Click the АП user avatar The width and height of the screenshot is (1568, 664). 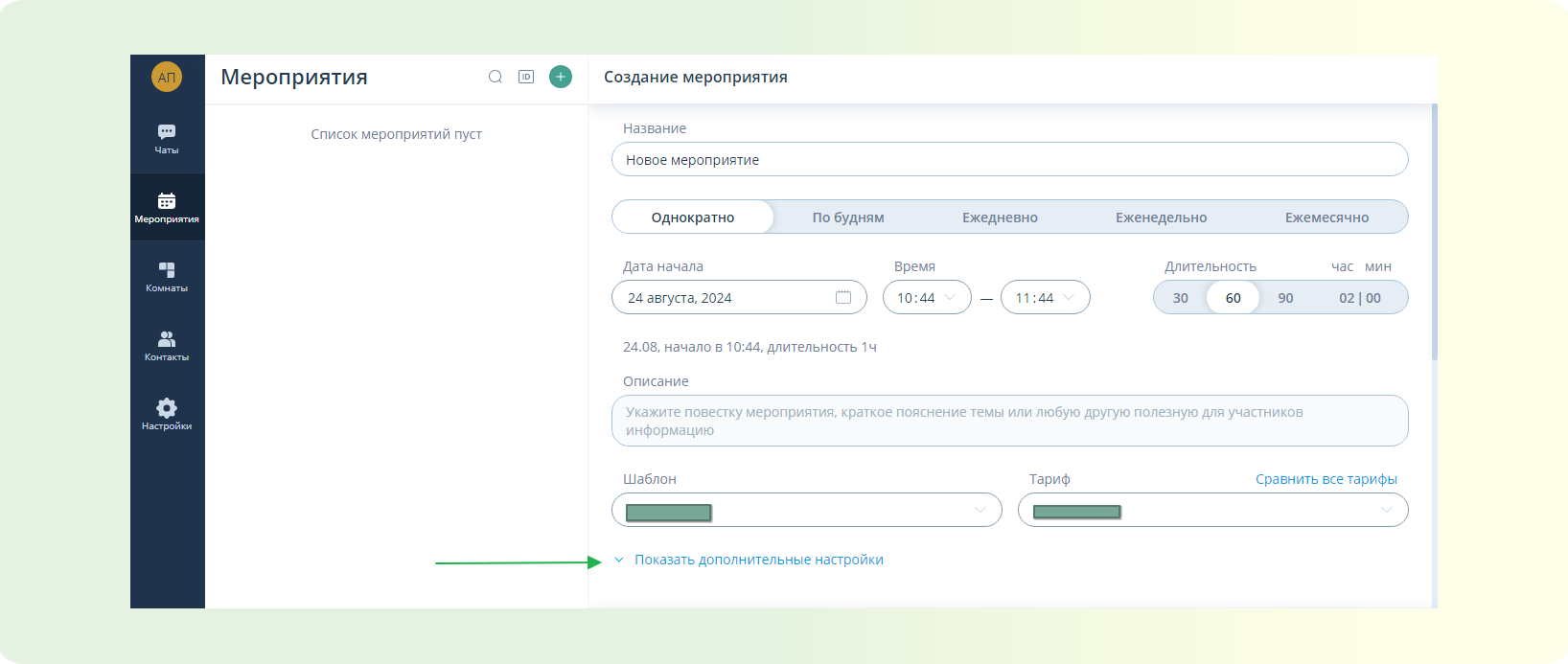coord(167,78)
